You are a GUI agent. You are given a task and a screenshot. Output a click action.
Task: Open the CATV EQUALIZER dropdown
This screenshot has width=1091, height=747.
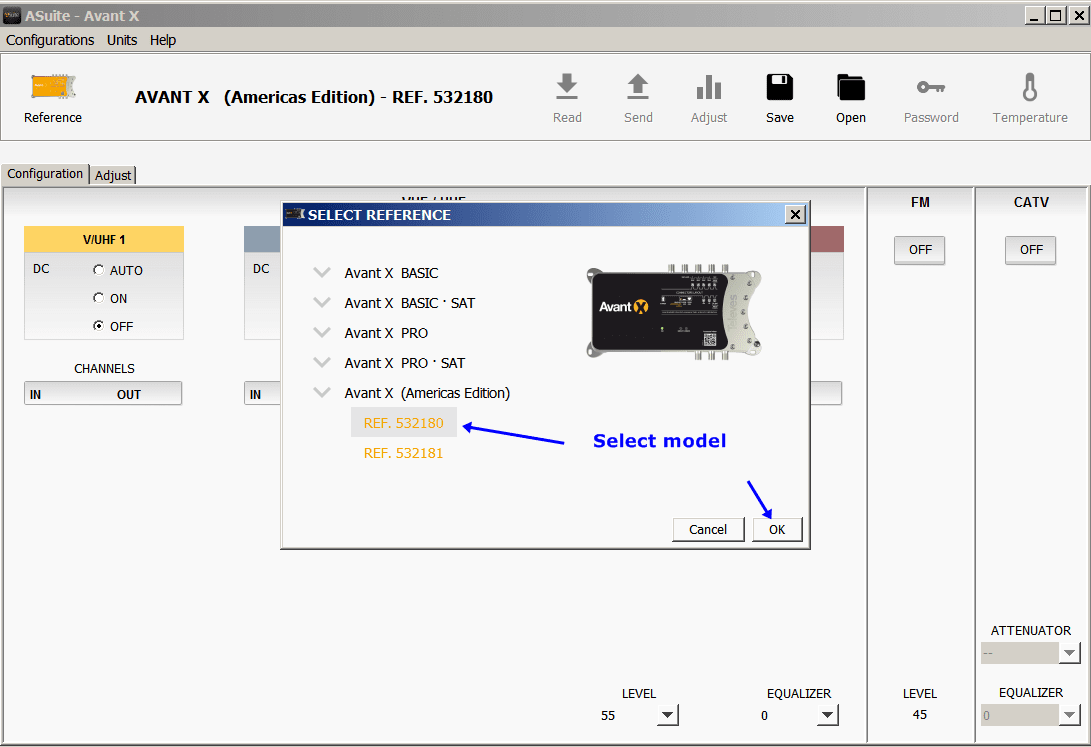pyautogui.click(x=1069, y=715)
